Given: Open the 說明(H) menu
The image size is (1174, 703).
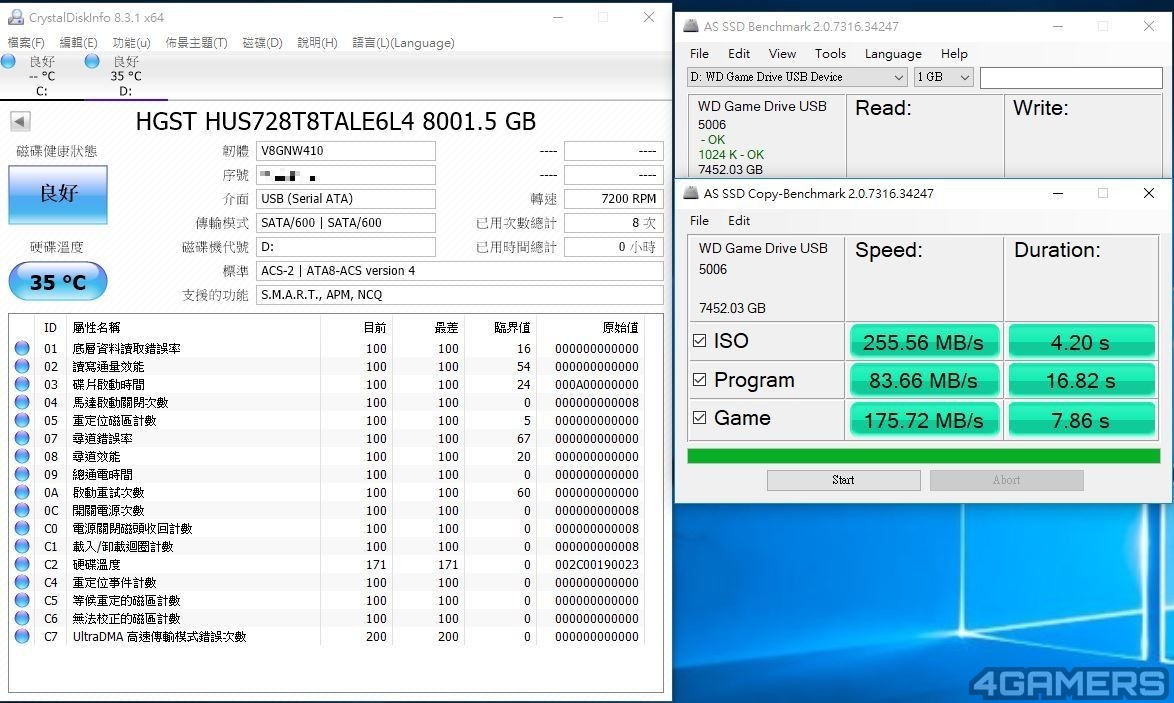Looking at the screenshot, I should [x=317, y=43].
